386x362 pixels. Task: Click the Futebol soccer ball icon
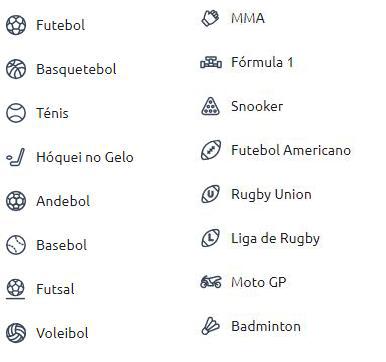16,25
